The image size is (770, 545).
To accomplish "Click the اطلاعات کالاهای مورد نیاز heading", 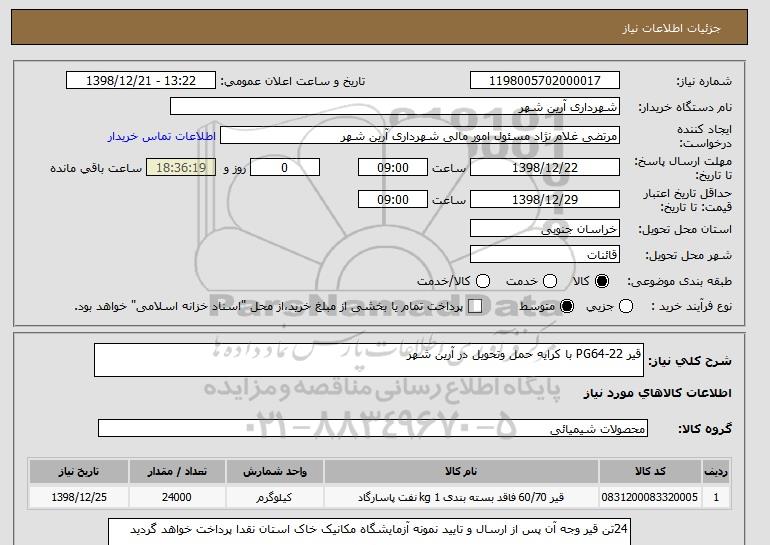I will (x=658, y=393).
